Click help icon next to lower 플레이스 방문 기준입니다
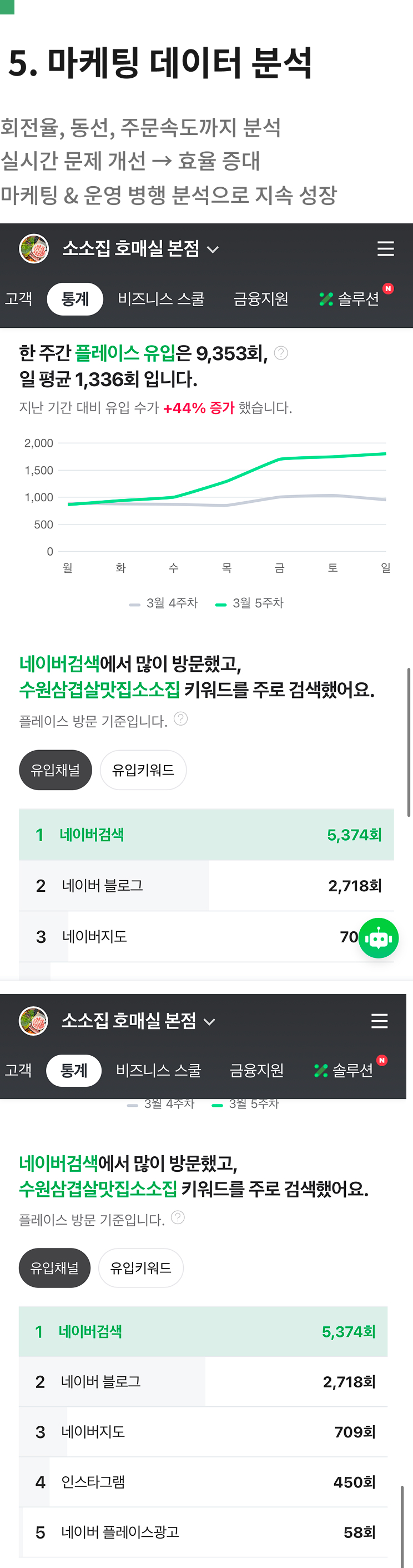The width and height of the screenshot is (413, 1568). [178, 1217]
